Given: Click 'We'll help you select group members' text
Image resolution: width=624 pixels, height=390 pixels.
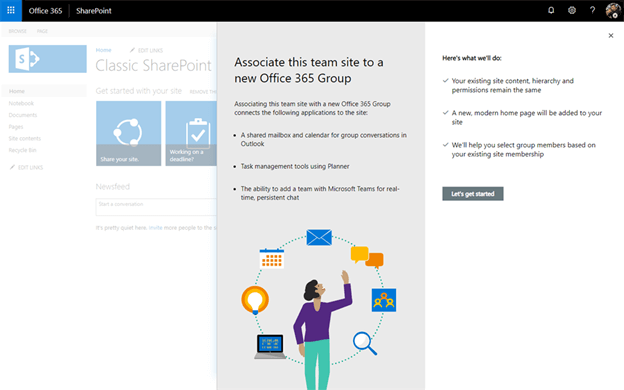Looking at the screenshot, I should point(523,150).
